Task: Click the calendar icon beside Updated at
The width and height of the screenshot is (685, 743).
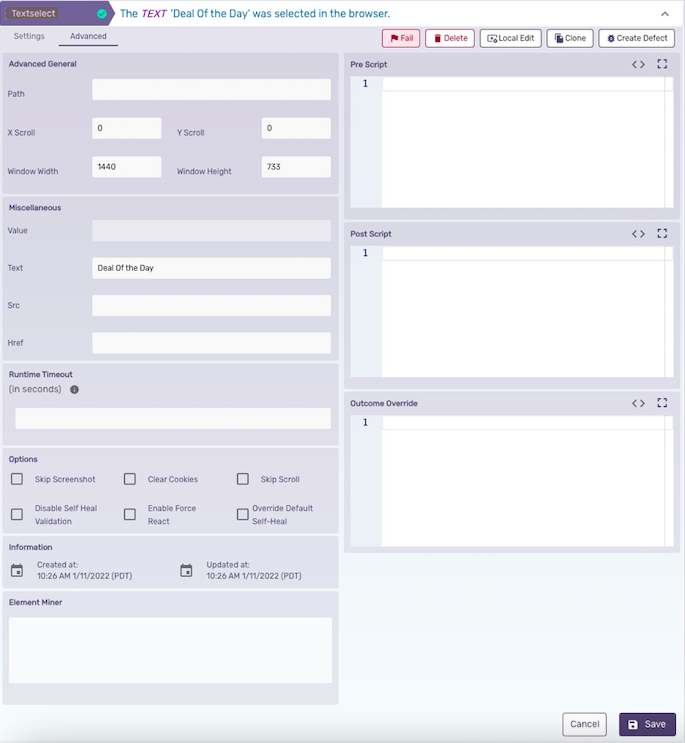Action: [186, 570]
